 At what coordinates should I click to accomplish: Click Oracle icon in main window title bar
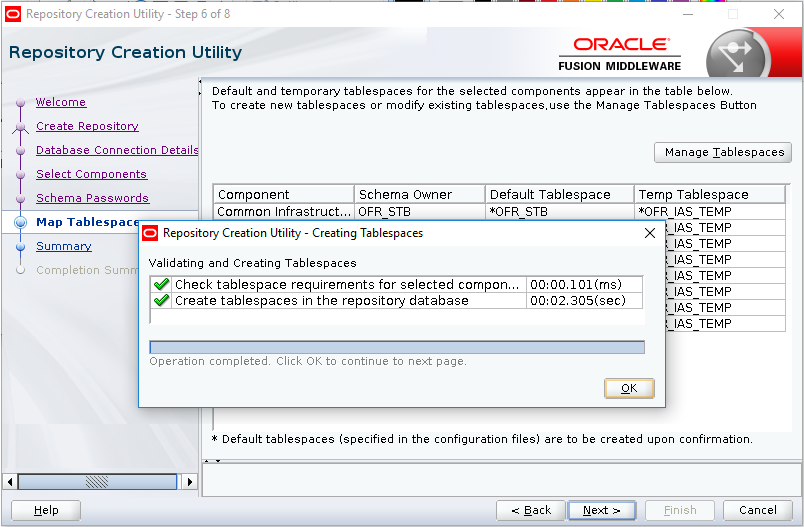[13, 14]
